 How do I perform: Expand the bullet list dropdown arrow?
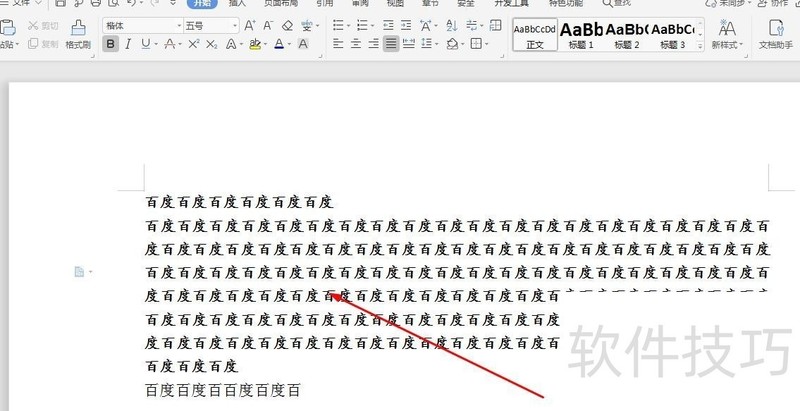(348, 25)
